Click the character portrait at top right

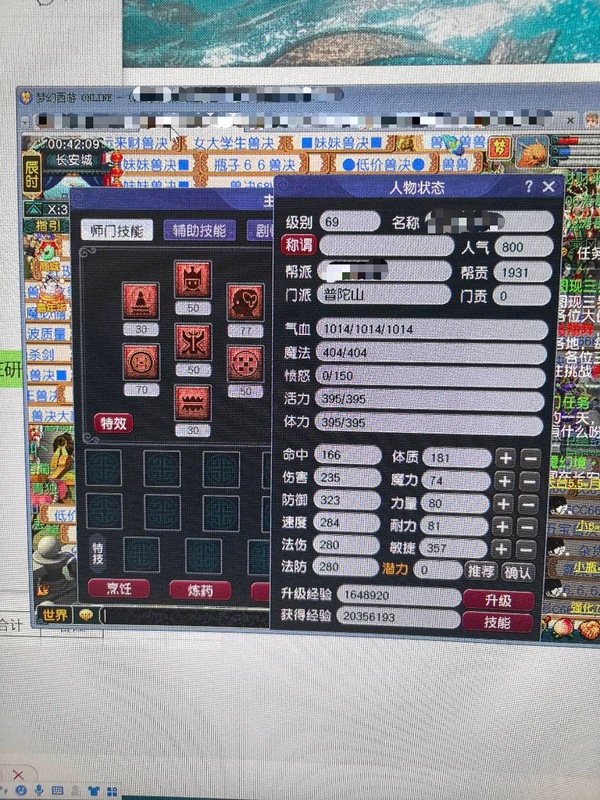(x=531, y=151)
